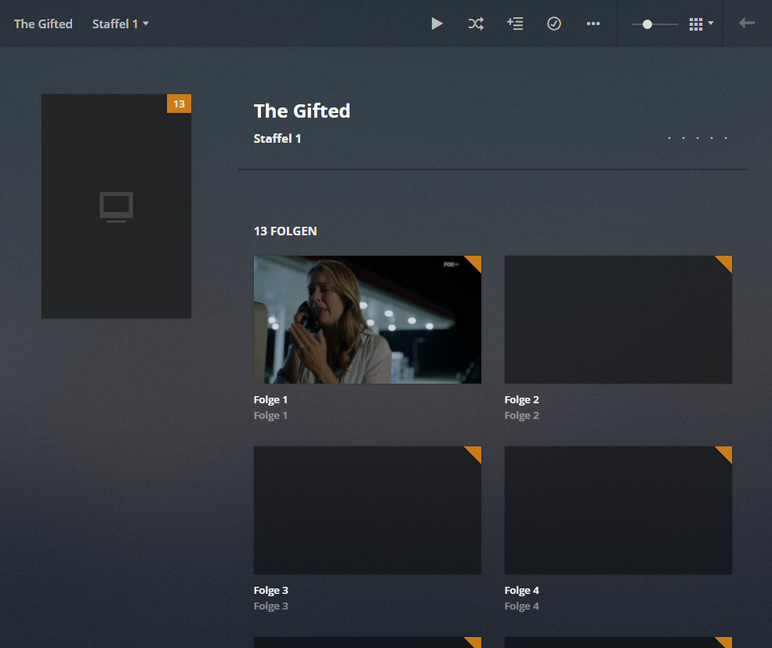Expand the Staffel 1 season dropdown
The width and height of the screenshot is (772, 648).
click(x=120, y=24)
